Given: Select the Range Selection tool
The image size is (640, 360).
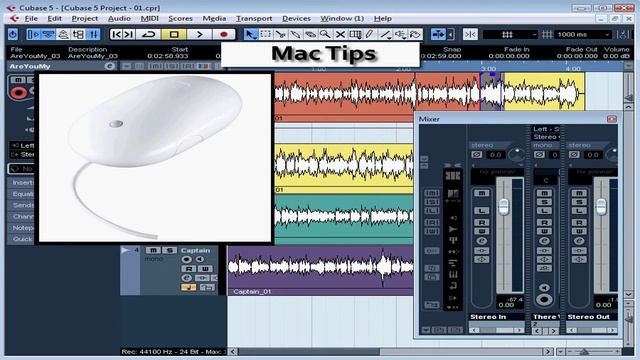Looking at the screenshot, I should pyautogui.click(x=265, y=34).
